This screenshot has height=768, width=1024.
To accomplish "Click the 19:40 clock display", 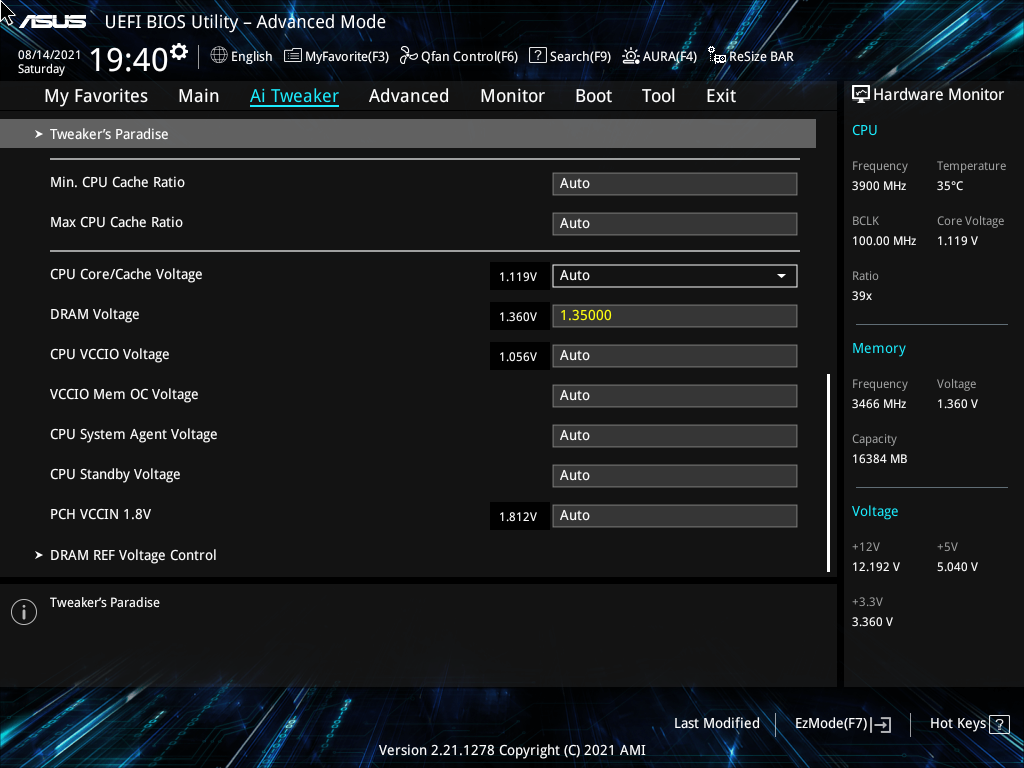I will (129, 59).
